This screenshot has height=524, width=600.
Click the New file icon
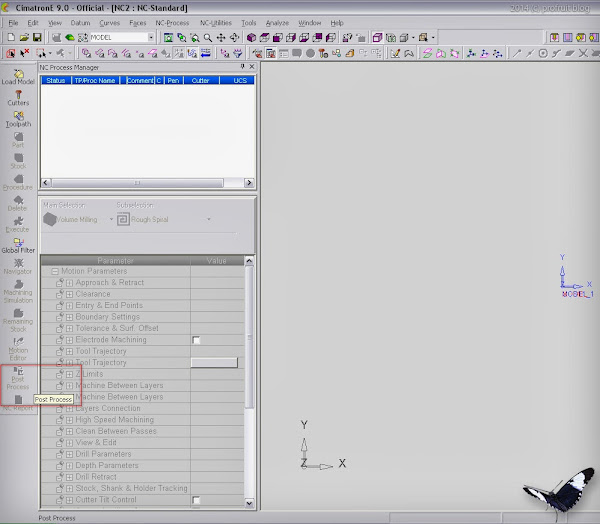click(11, 38)
